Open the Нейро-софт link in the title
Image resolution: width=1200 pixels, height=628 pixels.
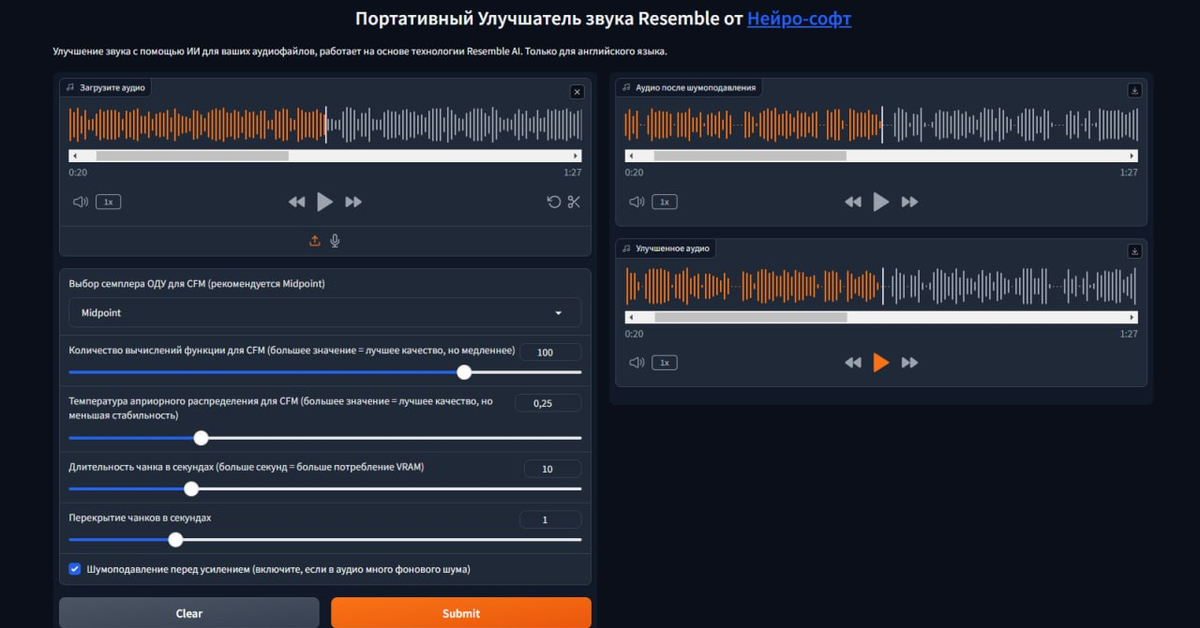799,18
